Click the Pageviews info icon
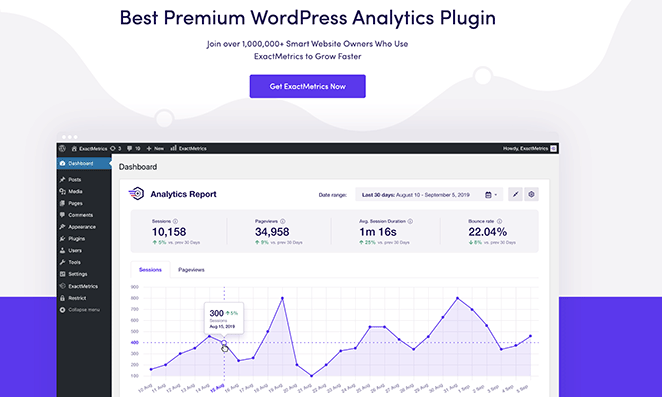 coord(282,221)
